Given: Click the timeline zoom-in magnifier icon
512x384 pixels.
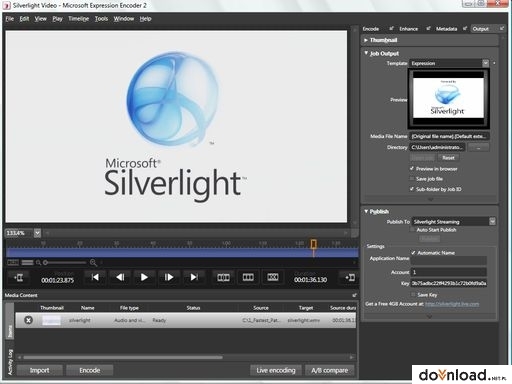Looking at the screenshot, I should (93, 263).
